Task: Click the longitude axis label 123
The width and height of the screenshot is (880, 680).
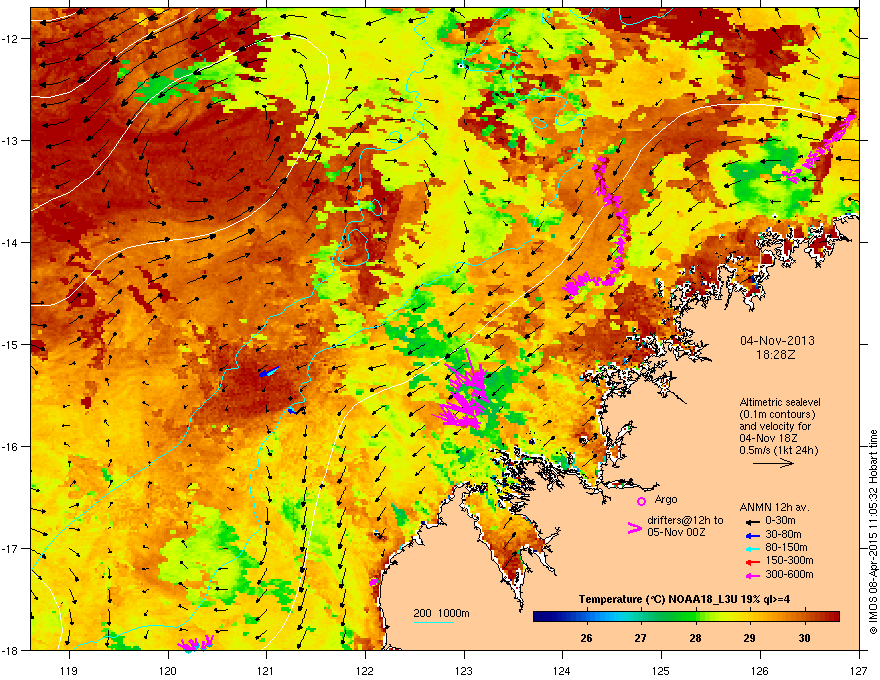Action: coord(464,670)
